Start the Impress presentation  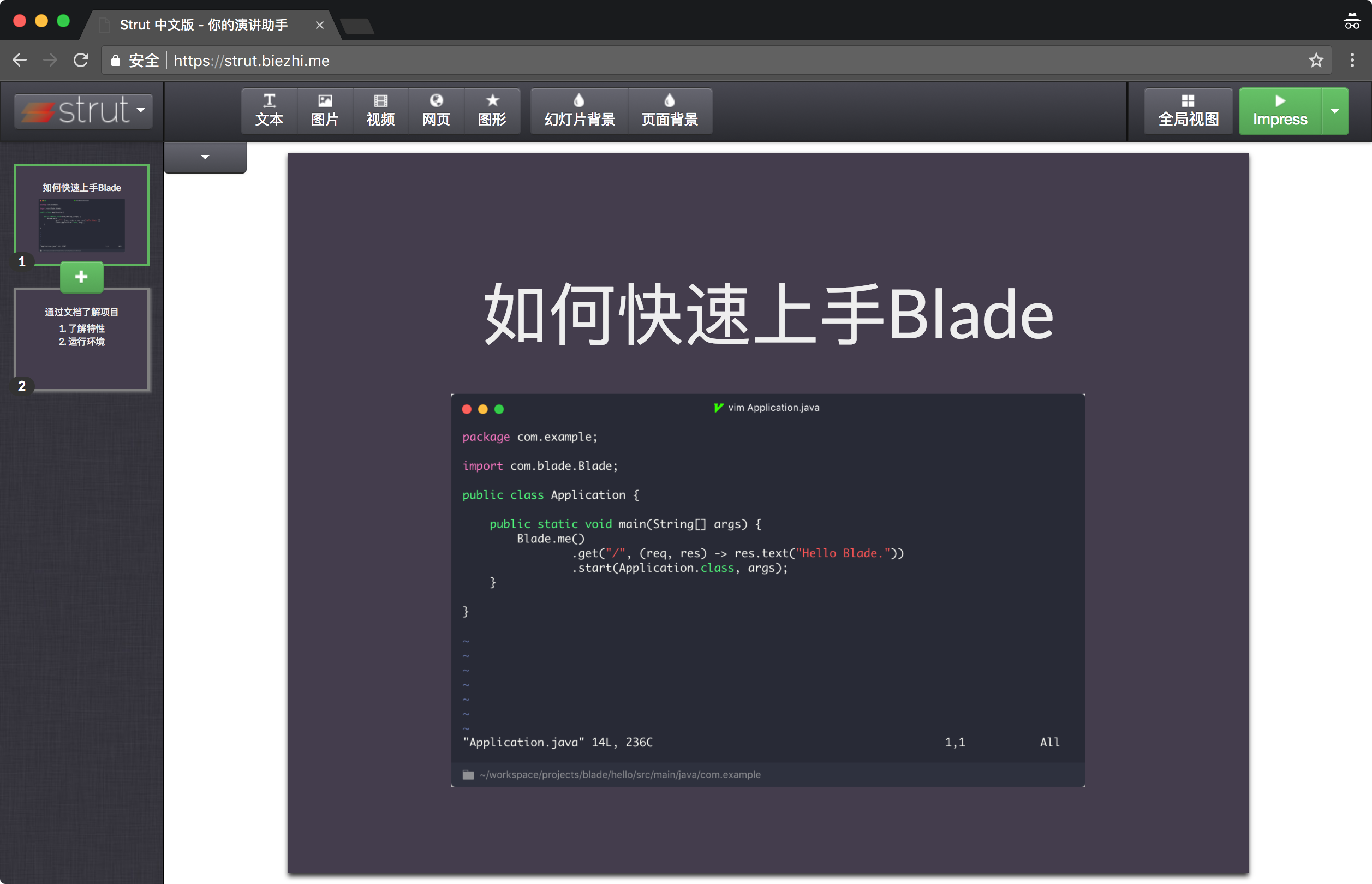[x=1280, y=111]
